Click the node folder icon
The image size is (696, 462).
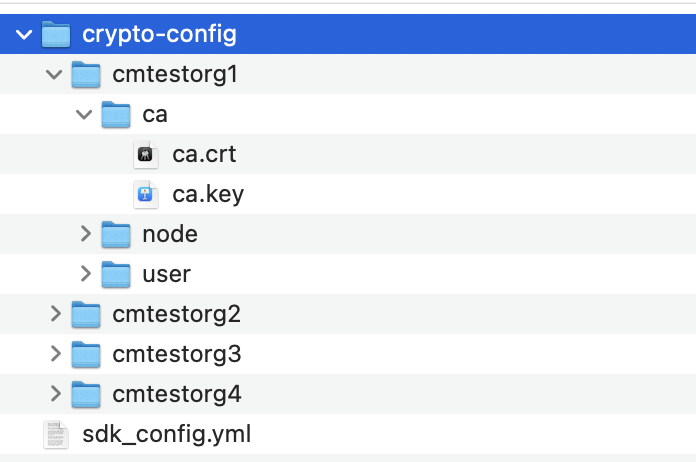116,234
